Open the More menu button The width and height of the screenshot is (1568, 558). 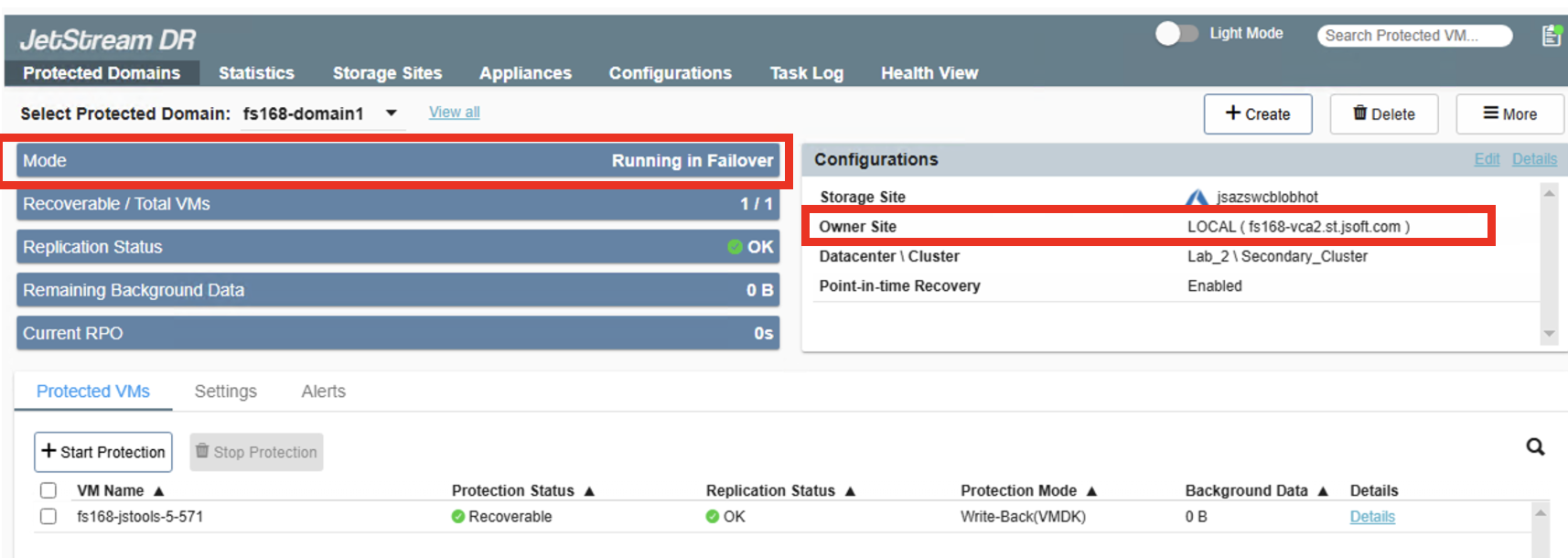pos(1509,114)
